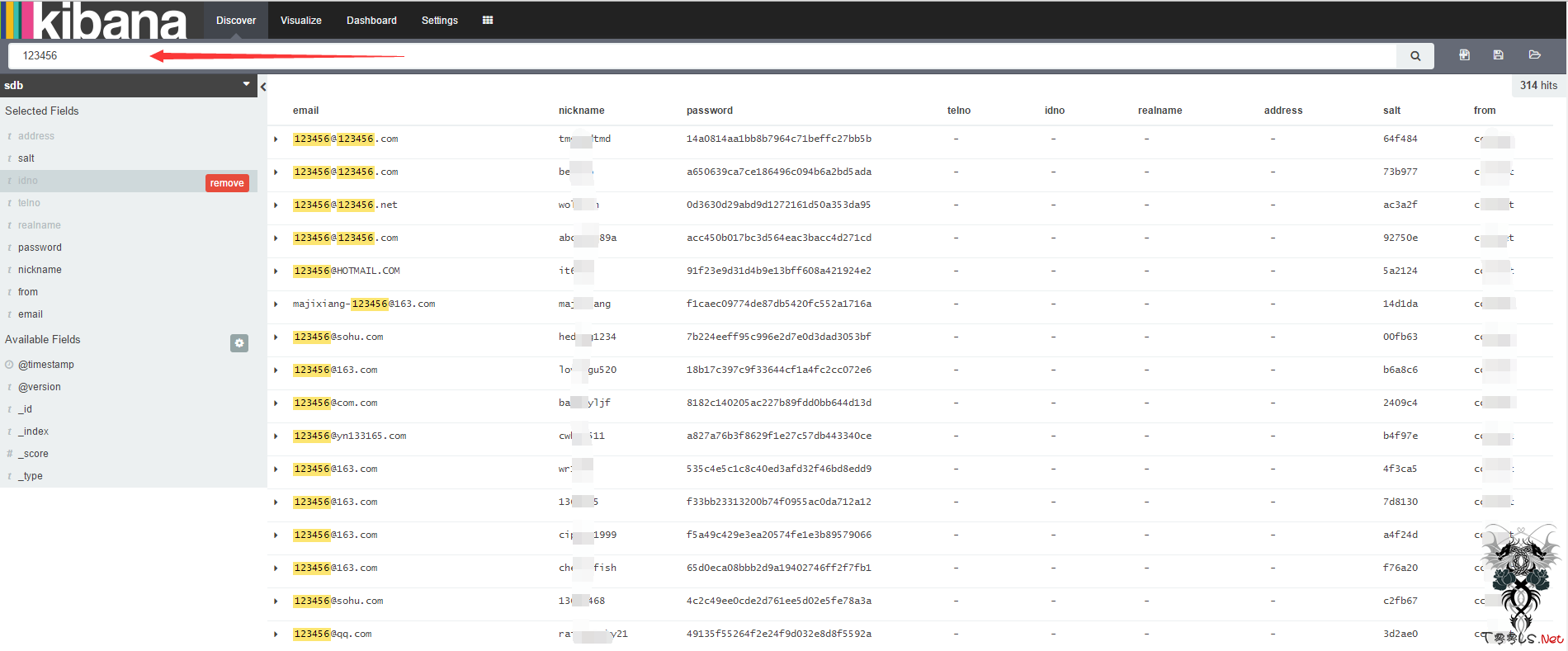Click the Available Fields gear icon
Screen dimensions: 1568x651
(x=239, y=343)
